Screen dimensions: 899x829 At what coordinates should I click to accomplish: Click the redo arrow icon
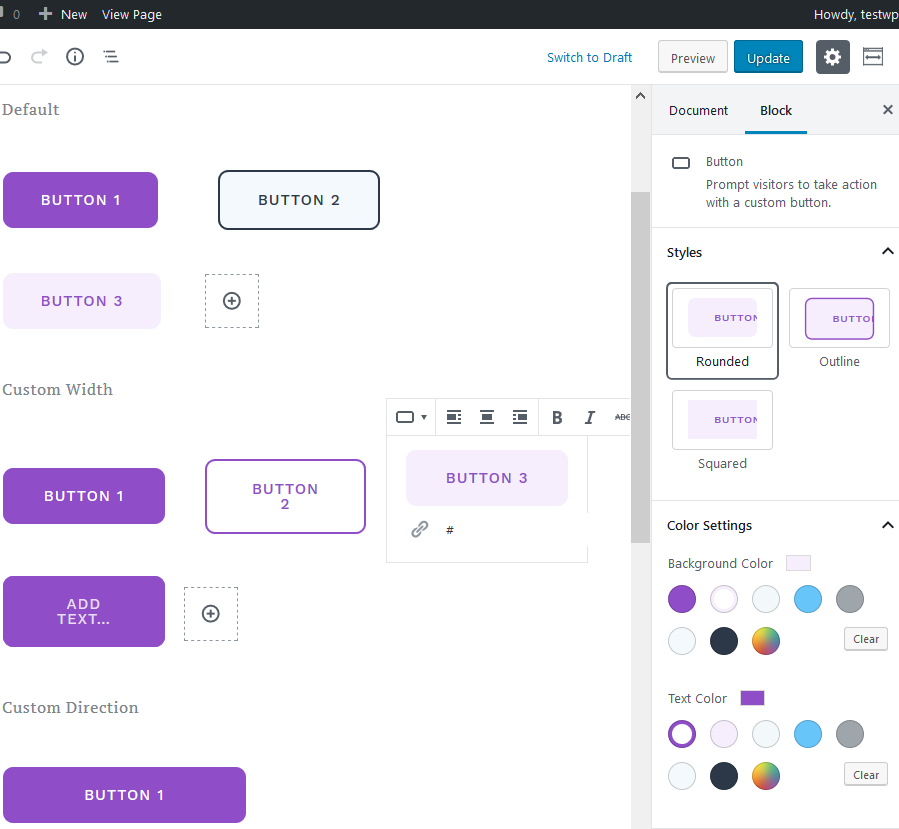coord(39,57)
